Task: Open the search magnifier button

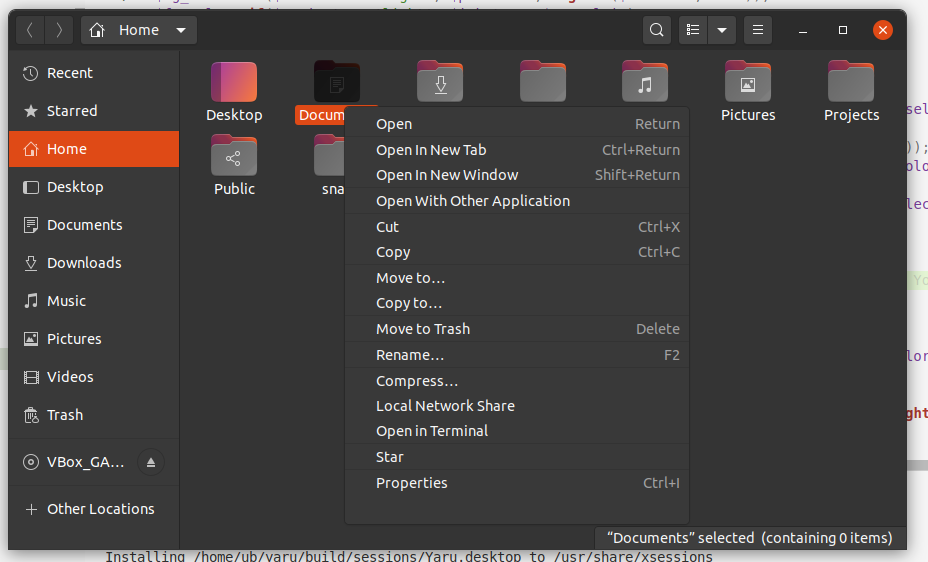Action: (656, 30)
